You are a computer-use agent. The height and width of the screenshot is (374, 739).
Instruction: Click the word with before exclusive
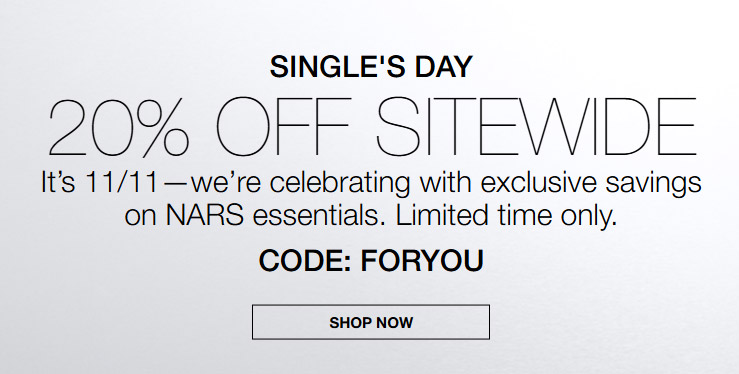445,183
